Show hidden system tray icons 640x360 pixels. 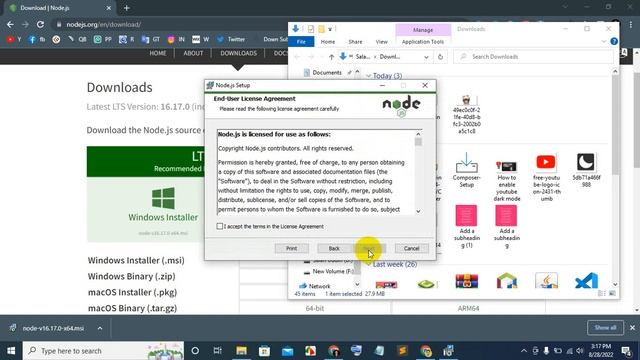point(524,351)
